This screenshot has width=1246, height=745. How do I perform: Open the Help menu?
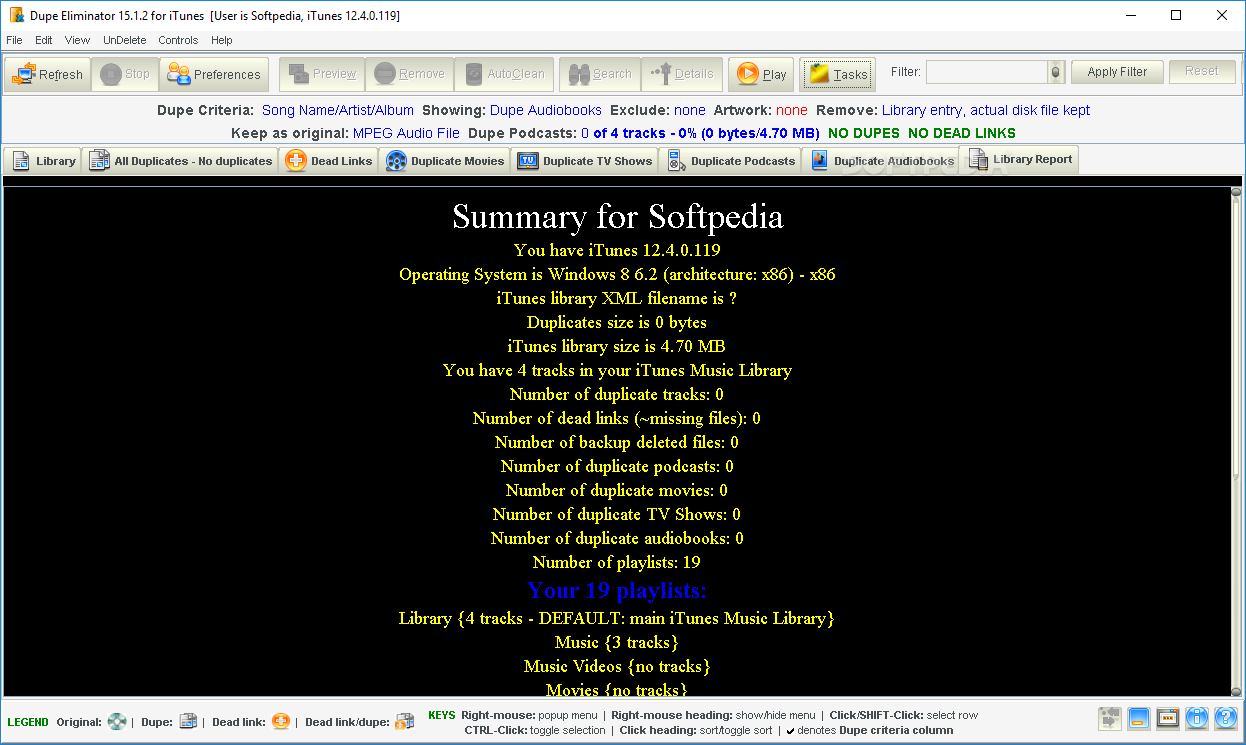coord(222,40)
